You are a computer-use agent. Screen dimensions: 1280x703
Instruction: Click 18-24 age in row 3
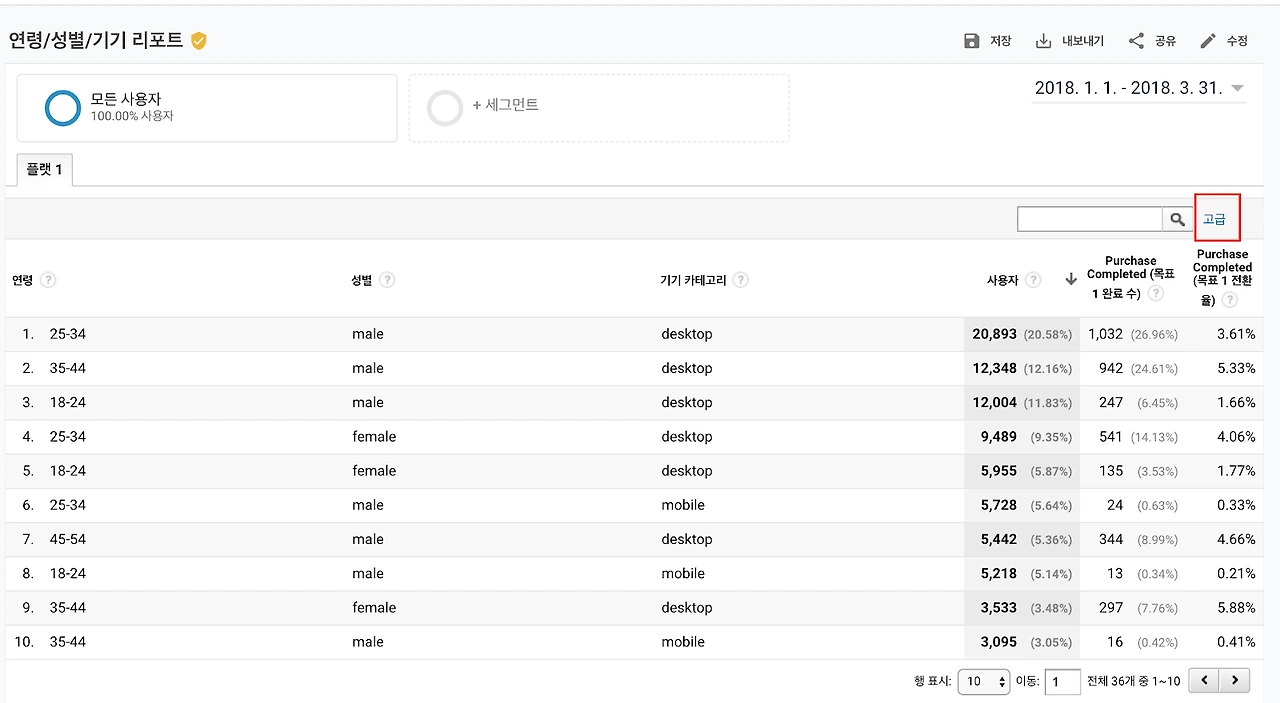(x=68, y=402)
